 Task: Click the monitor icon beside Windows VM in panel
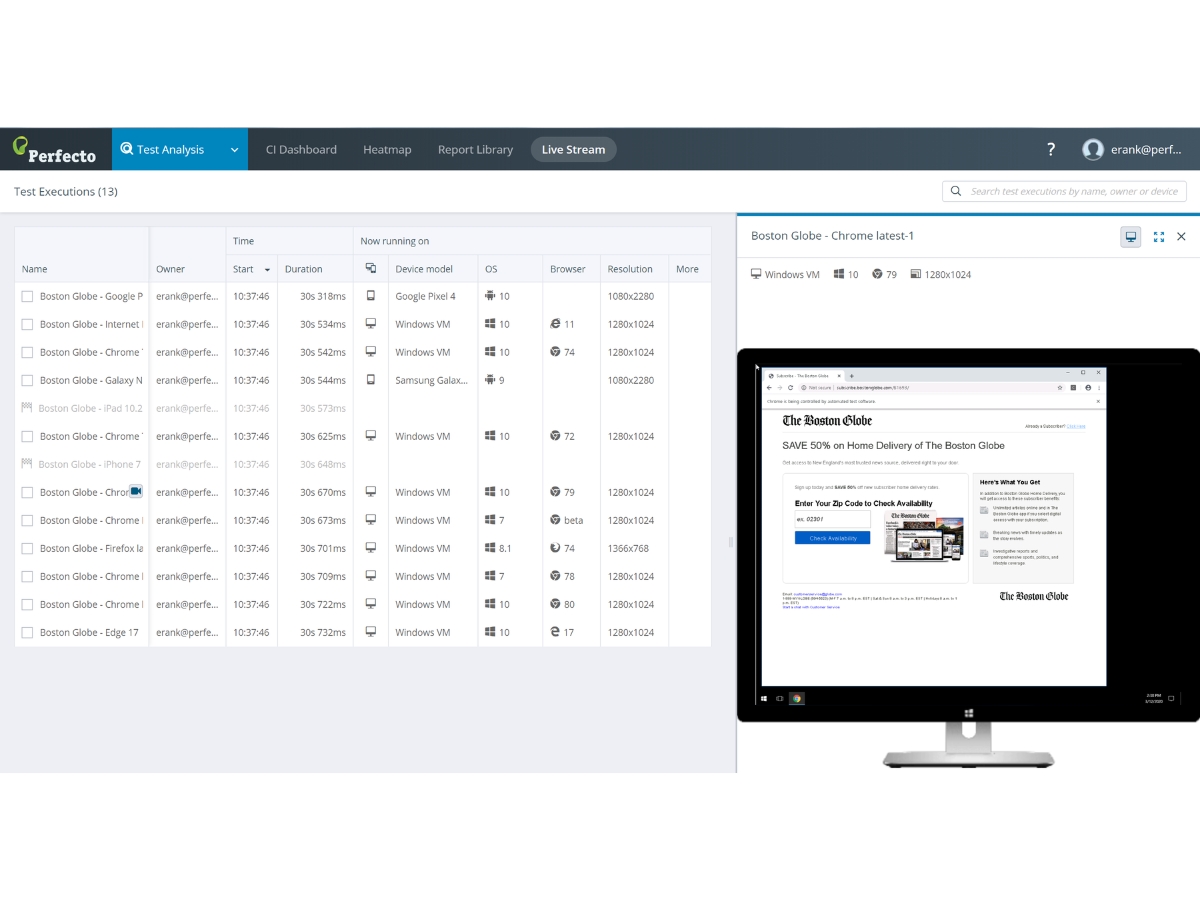pyautogui.click(x=756, y=274)
